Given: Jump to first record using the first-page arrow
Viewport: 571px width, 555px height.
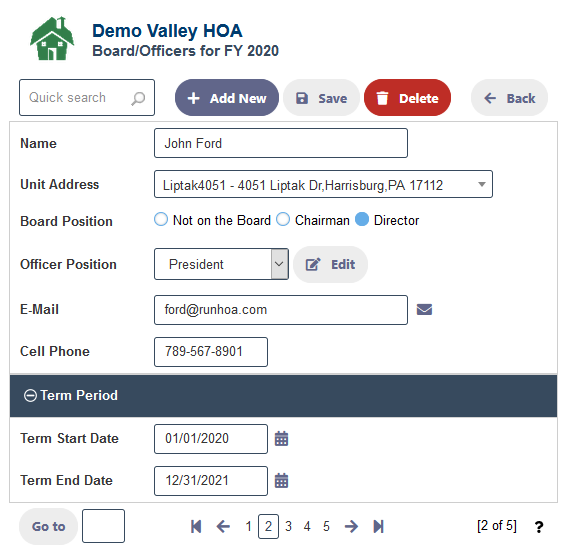Looking at the screenshot, I should coord(196,526).
